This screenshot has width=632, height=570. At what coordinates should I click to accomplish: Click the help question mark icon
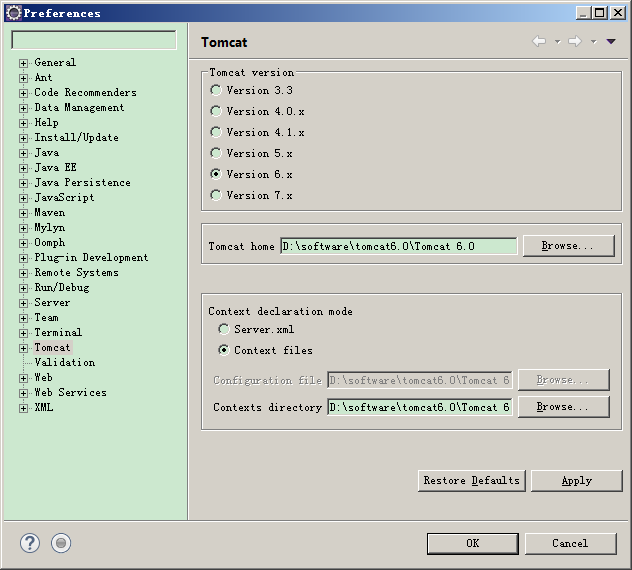(x=30, y=543)
